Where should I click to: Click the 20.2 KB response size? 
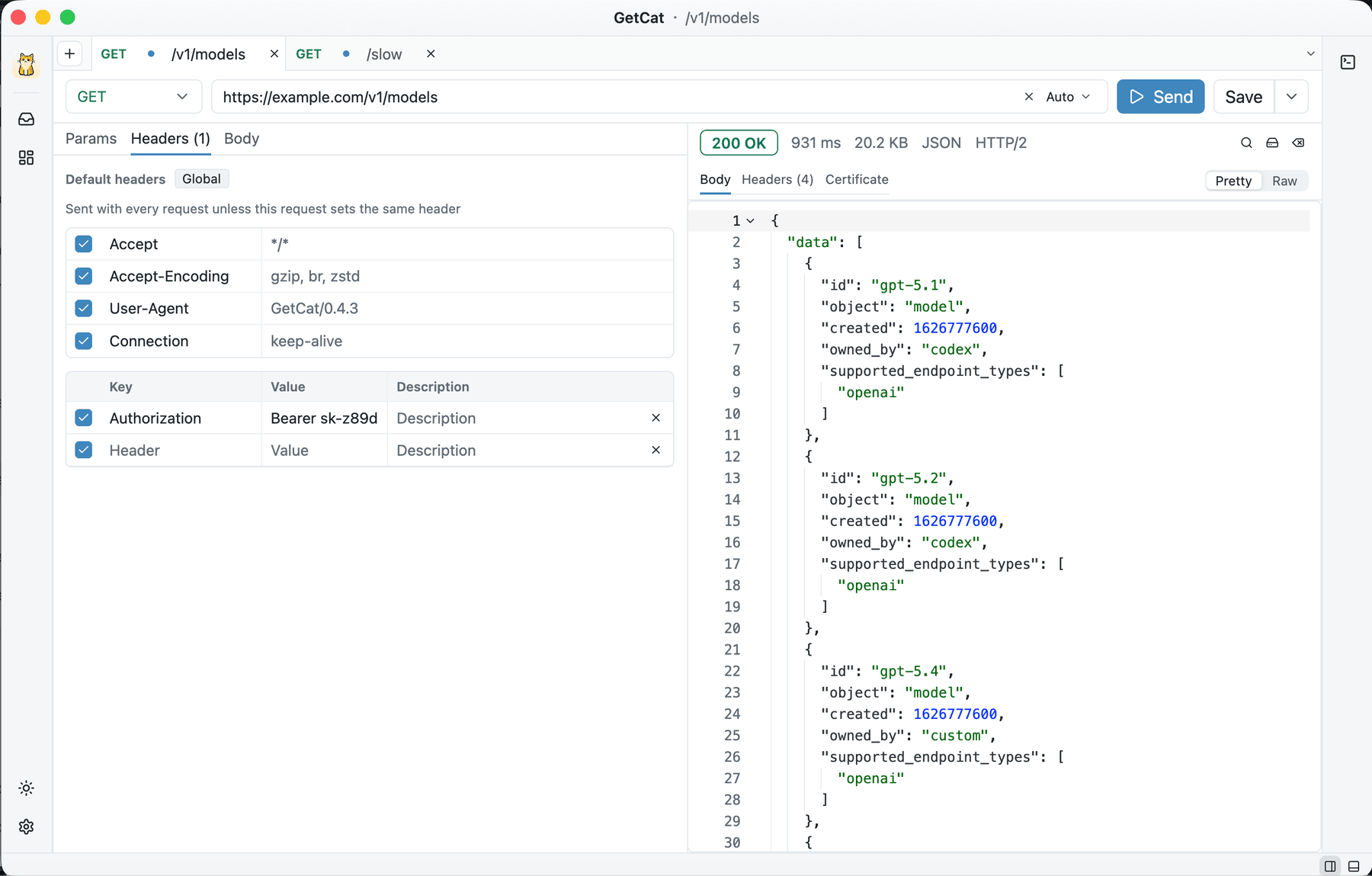click(881, 143)
